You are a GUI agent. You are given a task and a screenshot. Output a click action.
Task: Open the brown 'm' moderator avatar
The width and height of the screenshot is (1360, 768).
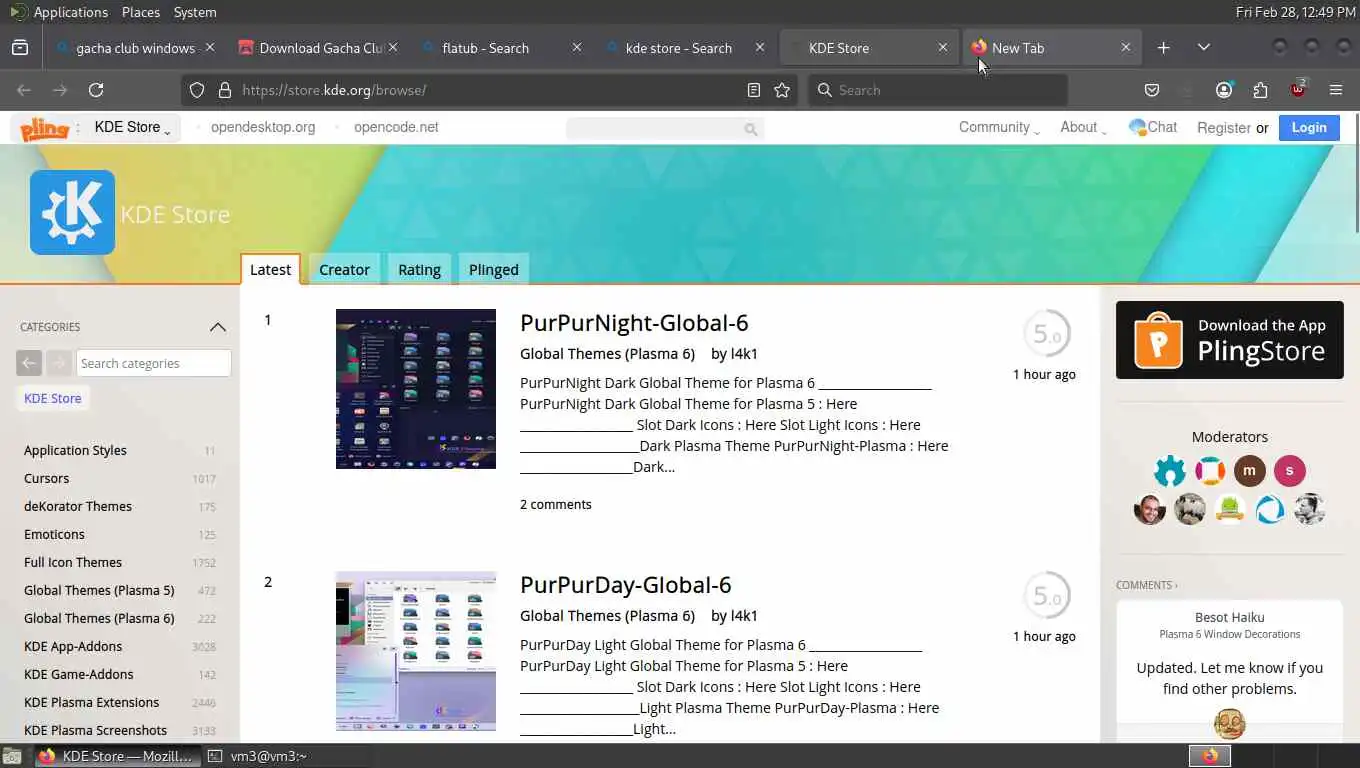click(1249, 470)
